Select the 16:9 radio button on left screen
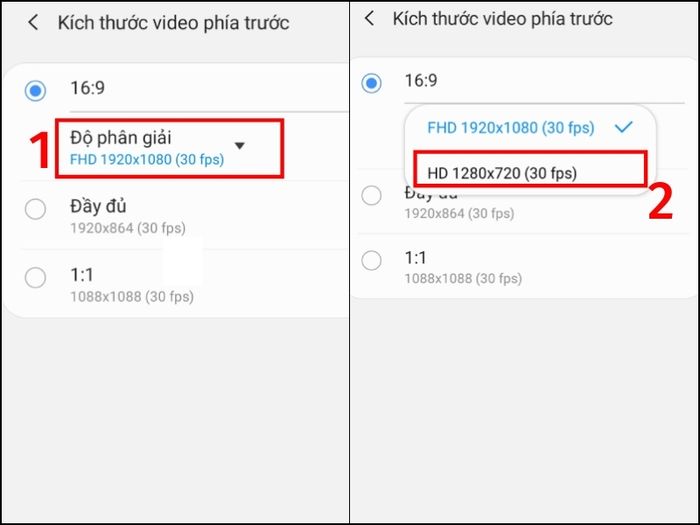This screenshot has width=700, height=525. tap(35, 91)
